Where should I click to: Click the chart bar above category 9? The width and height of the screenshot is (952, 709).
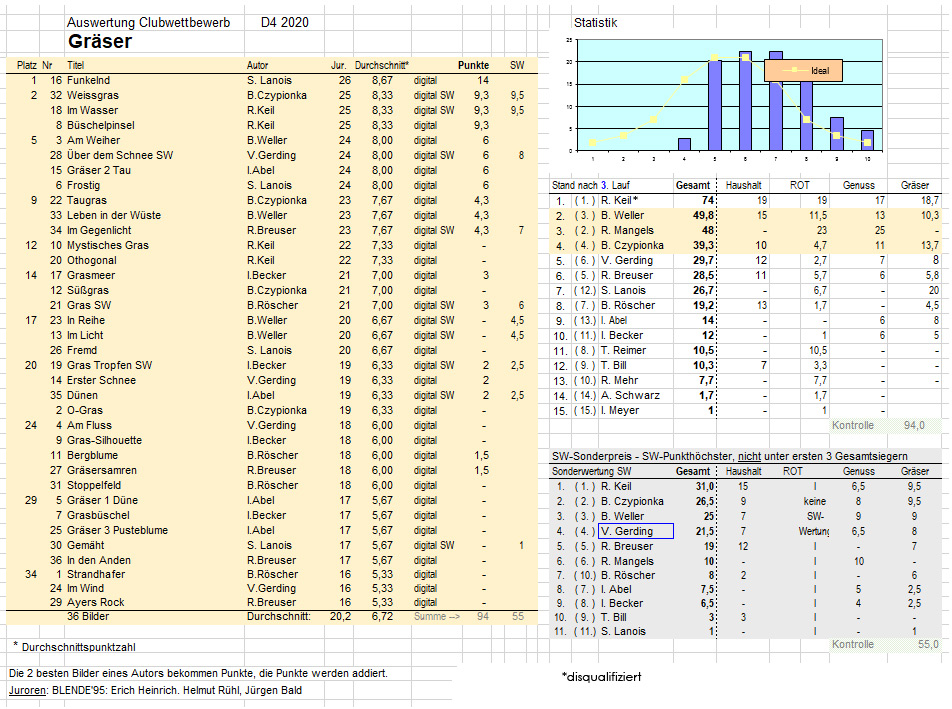[x=837, y=134]
